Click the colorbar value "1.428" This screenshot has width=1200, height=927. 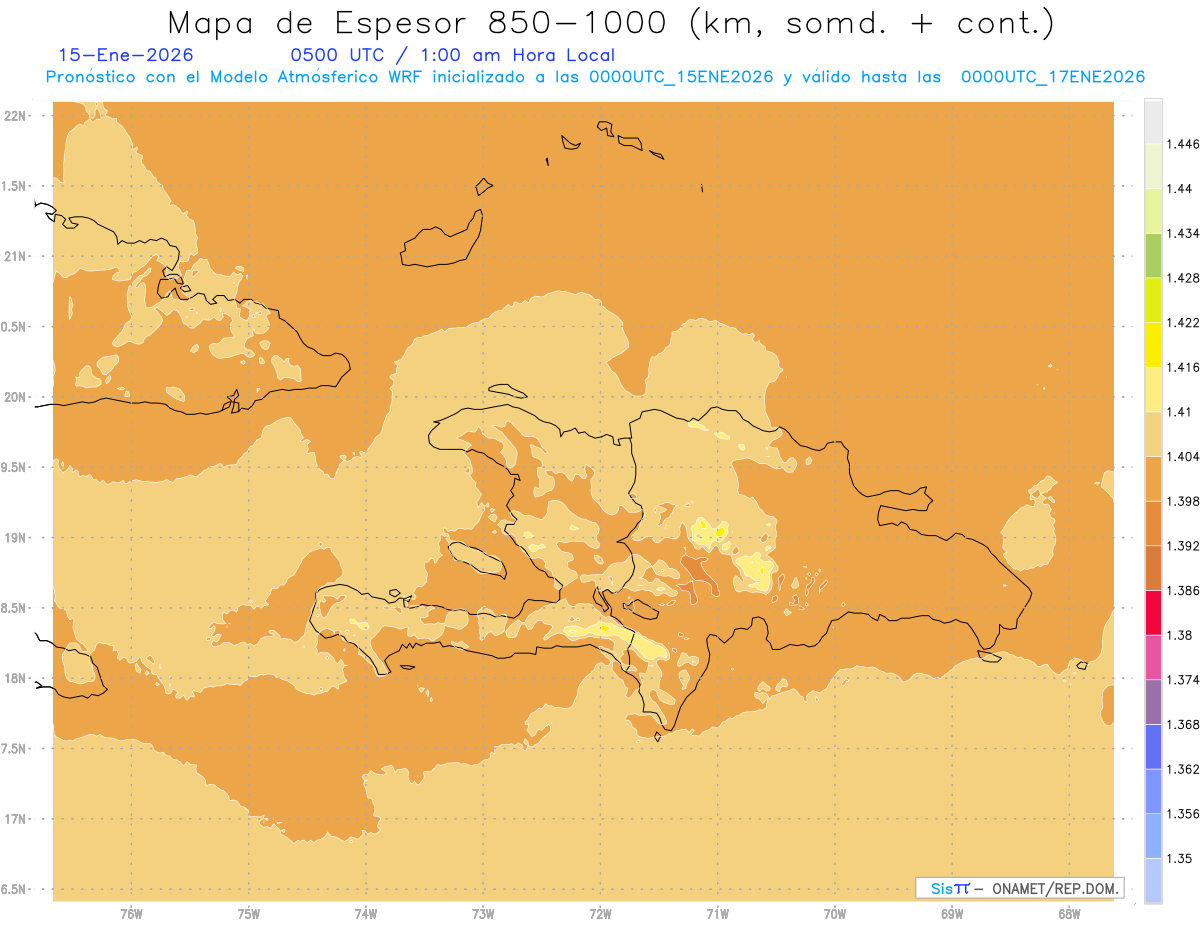click(x=1181, y=278)
